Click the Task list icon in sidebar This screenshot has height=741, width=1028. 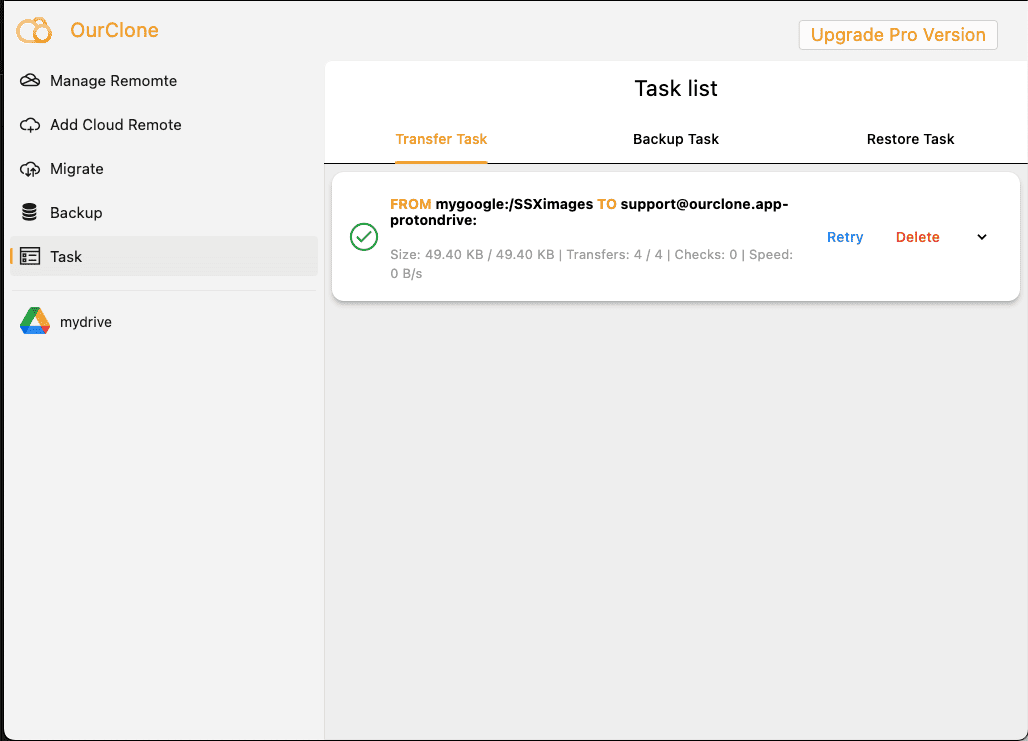point(30,256)
